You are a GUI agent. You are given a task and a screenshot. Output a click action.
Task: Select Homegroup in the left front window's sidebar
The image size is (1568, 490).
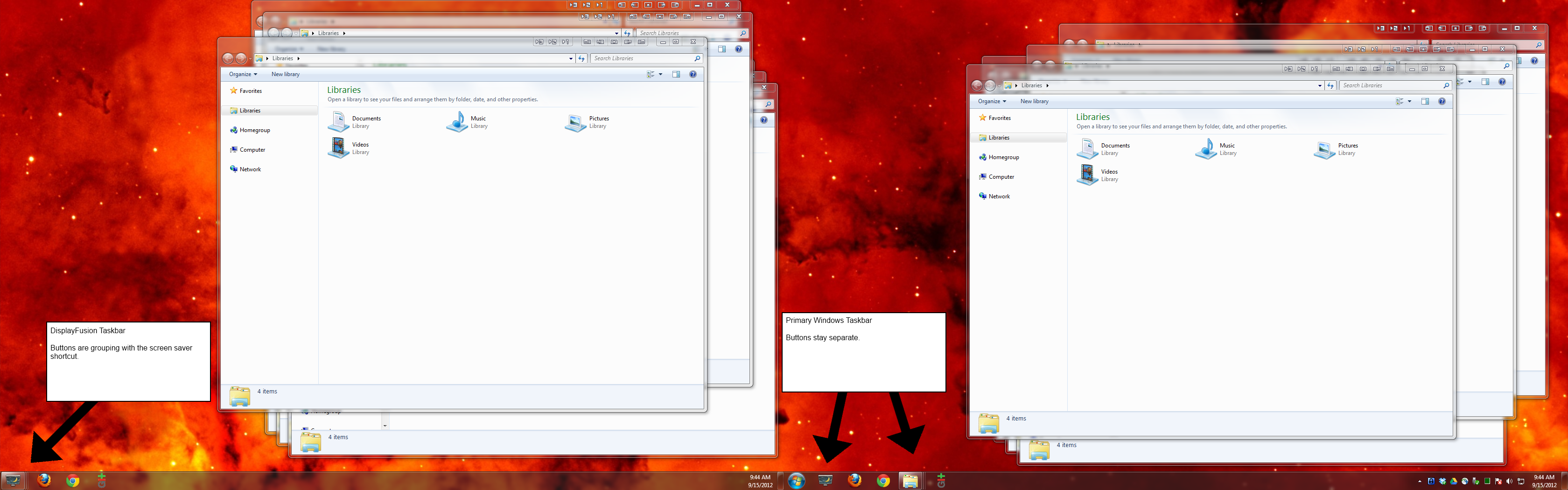pyautogui.click(x=254, y=130)
